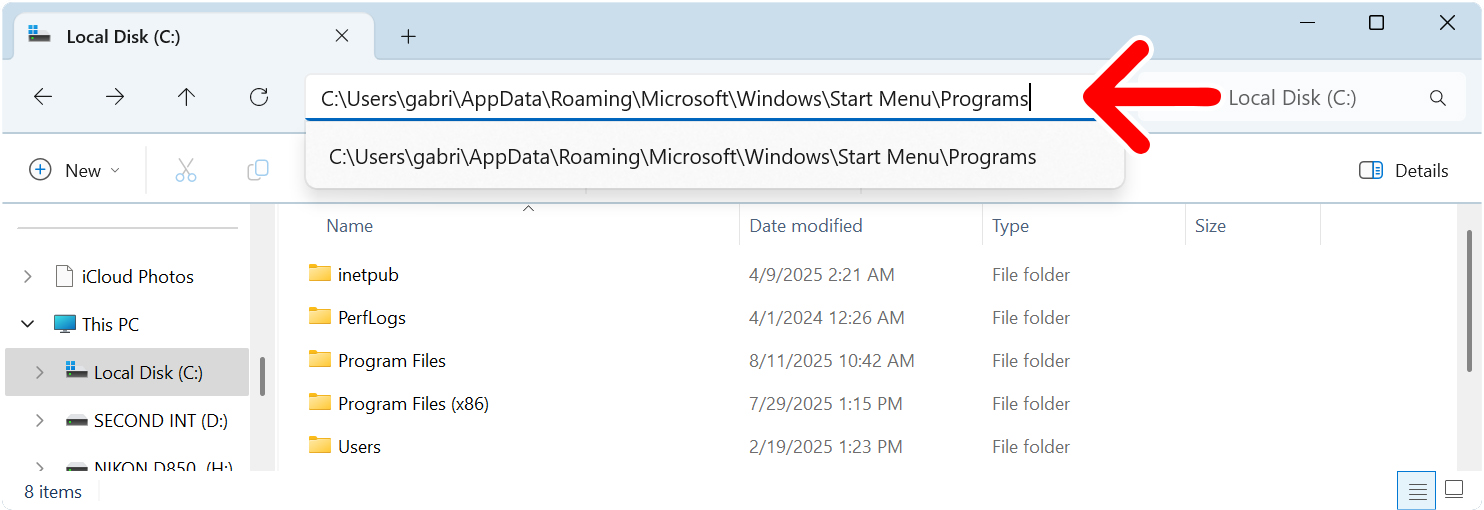Click the Back navigation arrow
Screen dimensions: 1484x510
pos(42,97)
